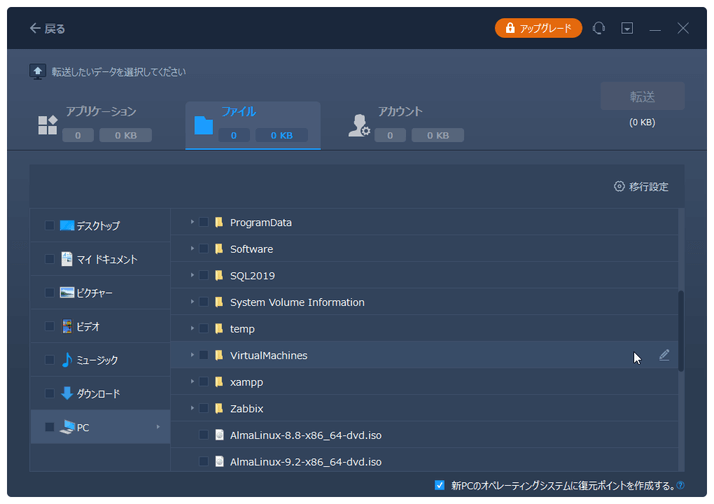714x504 pixels.
Task: Click the restore point help question icon
Action: point(680,486)
